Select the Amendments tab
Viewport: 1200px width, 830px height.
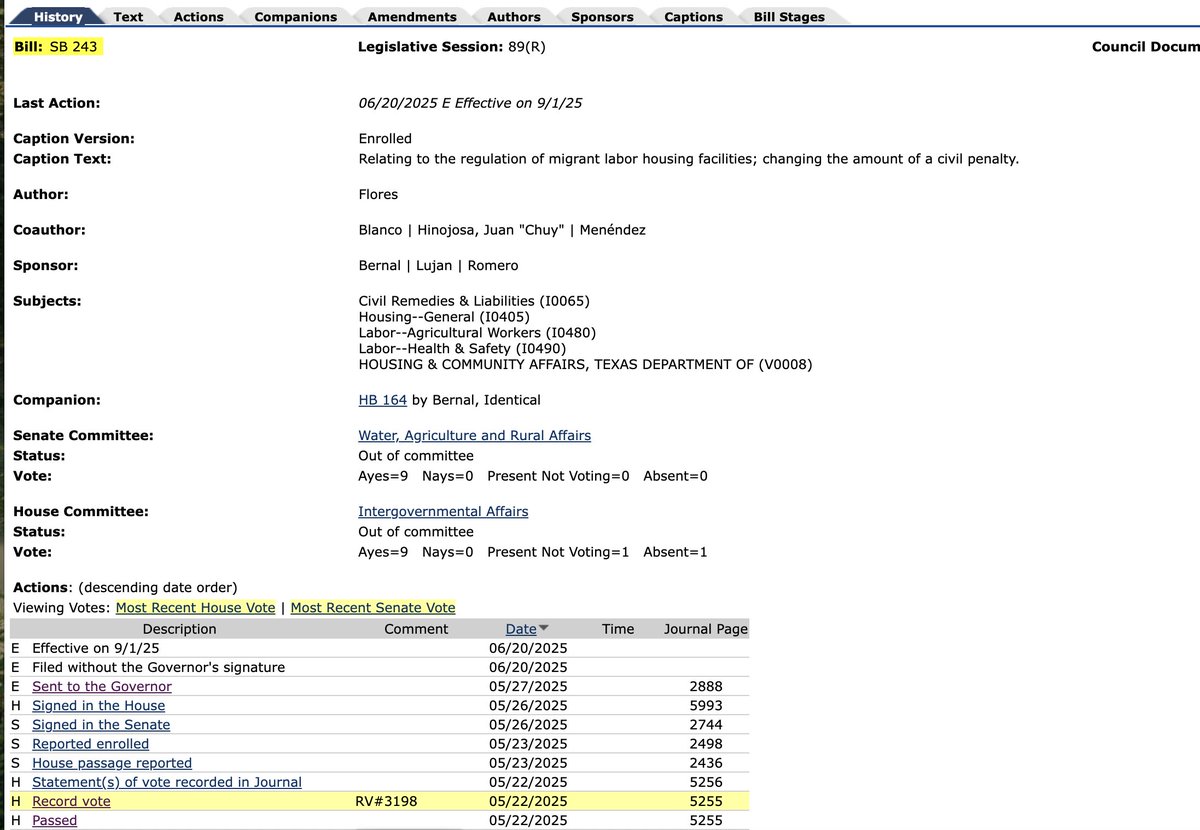(412, 17)
